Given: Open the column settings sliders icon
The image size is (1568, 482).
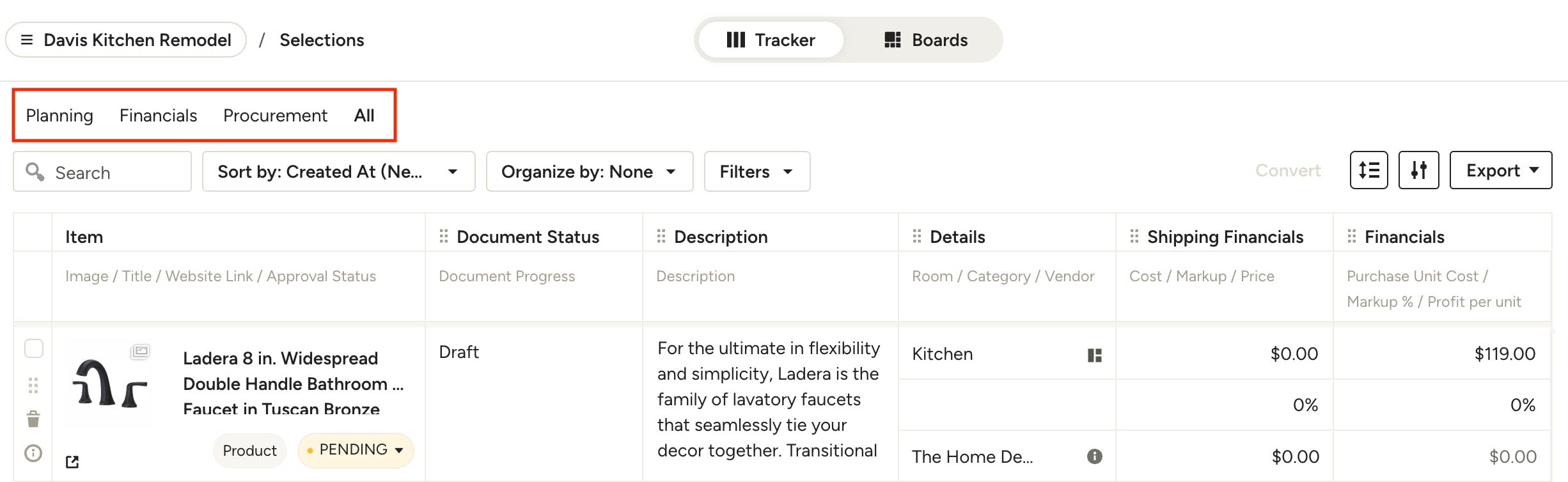Looking at the screenshot, I should [x=1418, y=170].
